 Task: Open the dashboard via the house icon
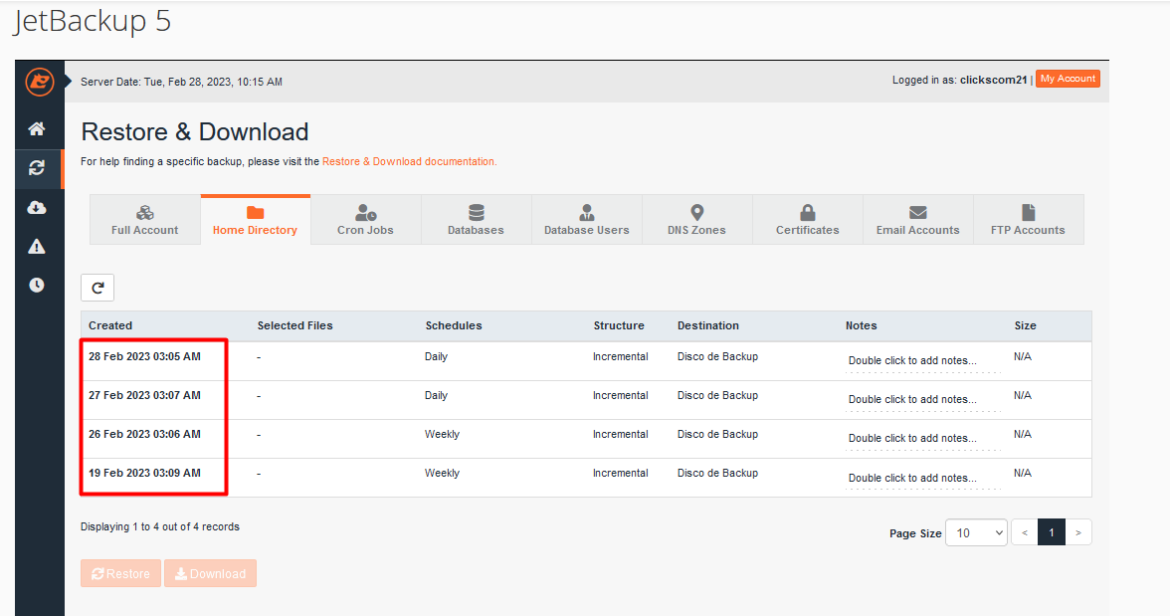(38, 128)
